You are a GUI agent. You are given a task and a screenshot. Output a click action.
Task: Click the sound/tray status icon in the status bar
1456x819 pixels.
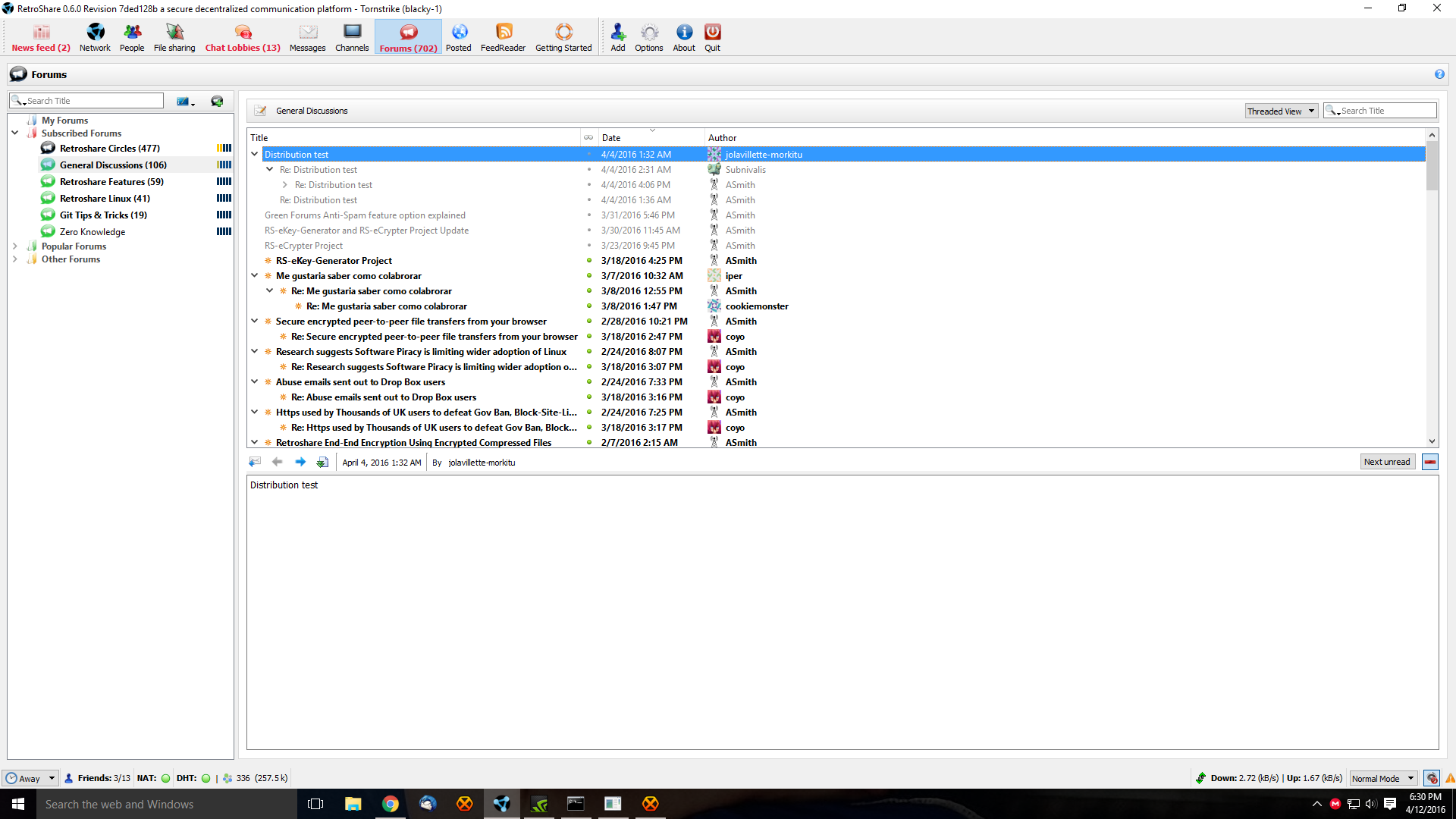[1432, 778]
